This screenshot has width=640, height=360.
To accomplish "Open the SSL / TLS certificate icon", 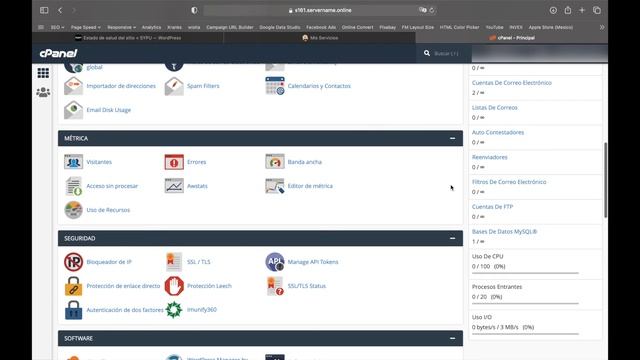I will coord(174,262).
